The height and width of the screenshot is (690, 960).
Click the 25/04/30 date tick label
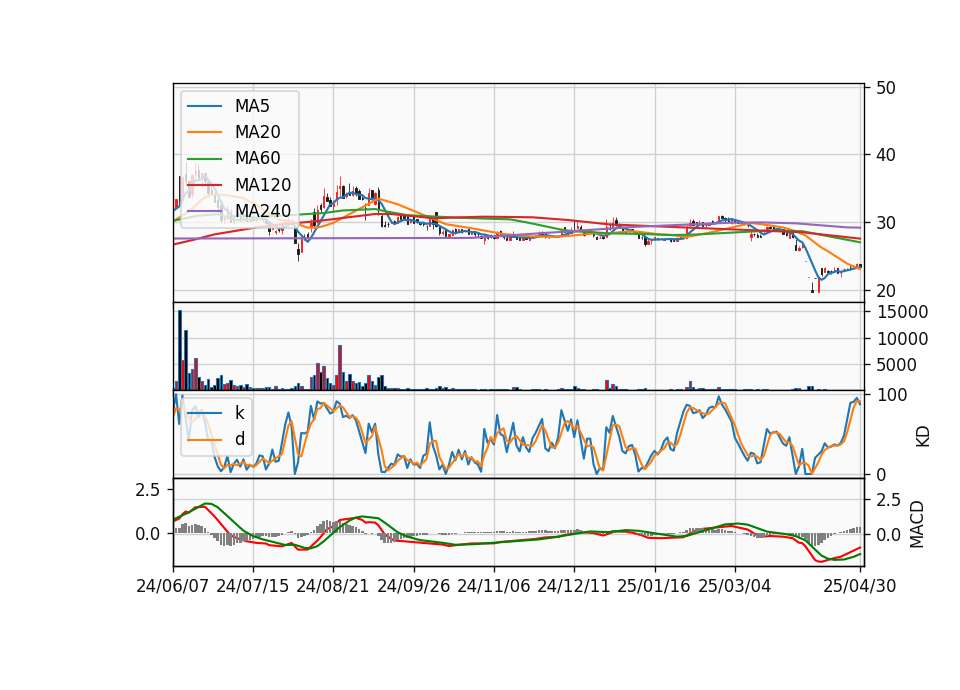pos(860,586)
